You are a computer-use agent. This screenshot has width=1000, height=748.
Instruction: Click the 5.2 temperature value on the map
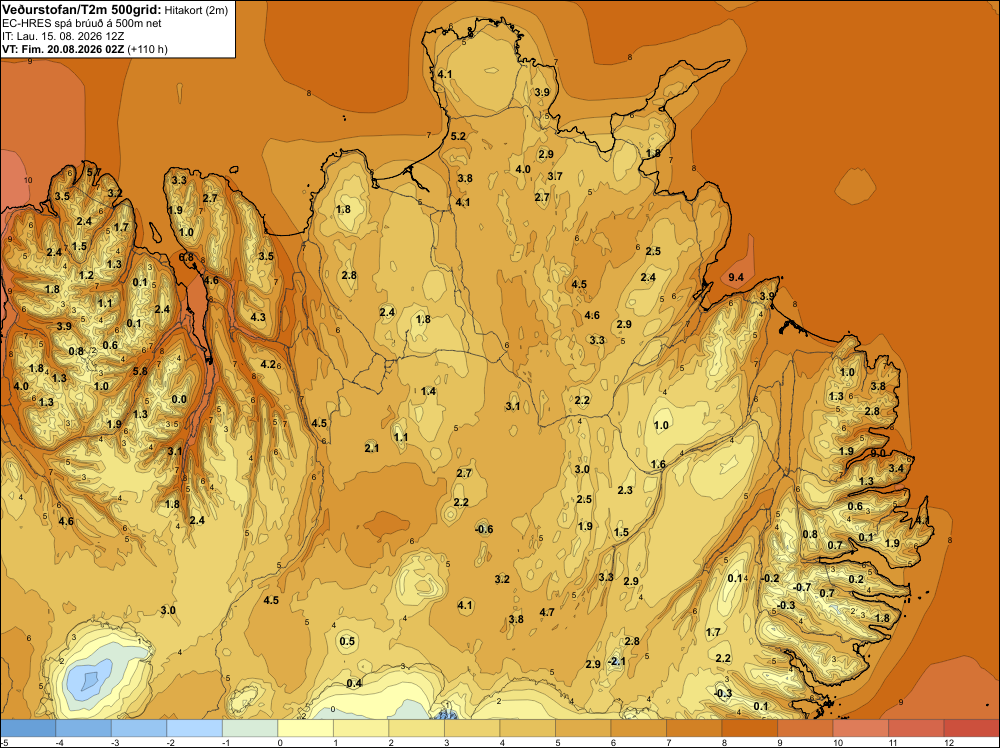tap(458, 136)
